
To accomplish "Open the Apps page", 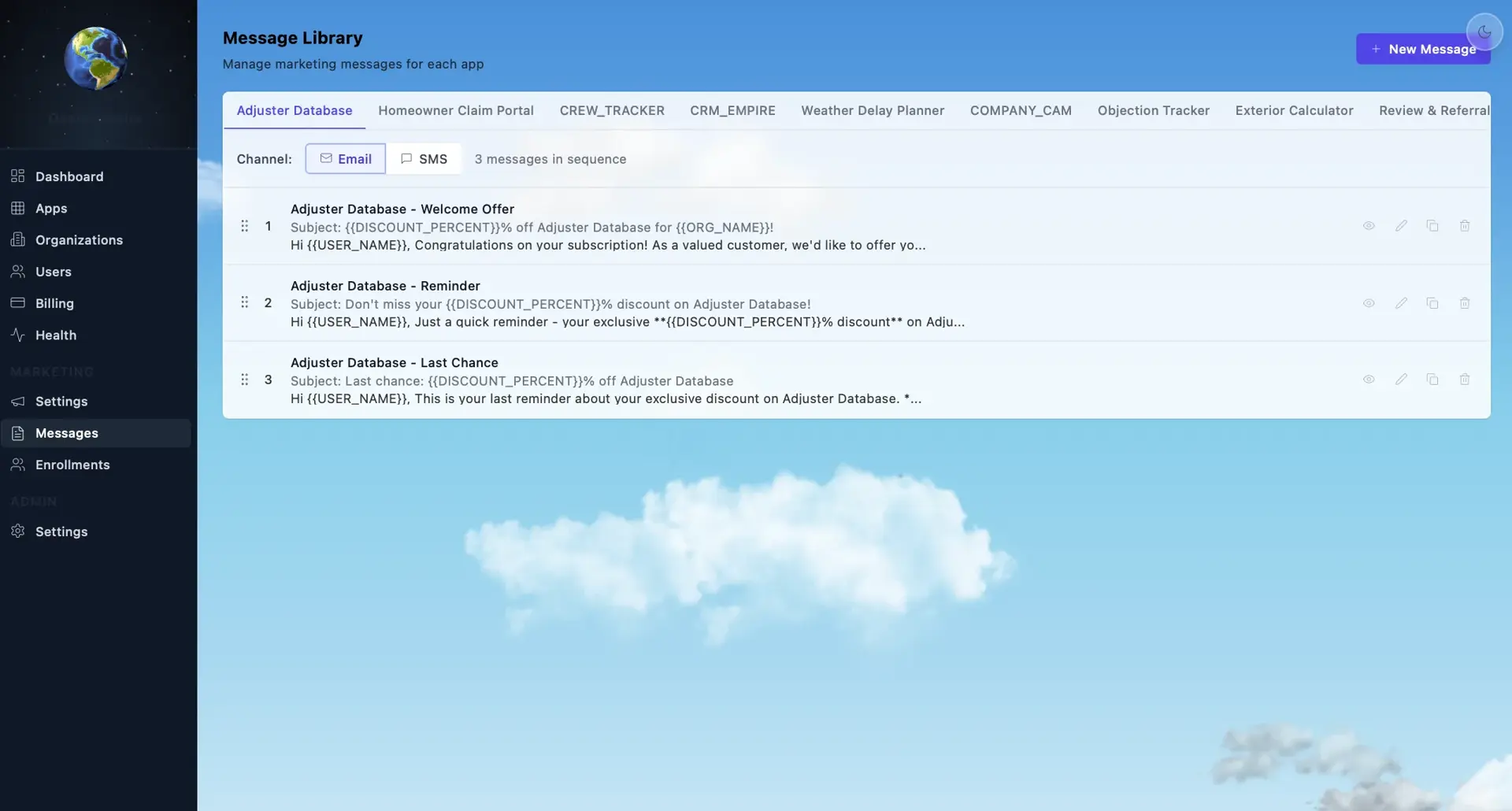I will (x=51, y=208).
